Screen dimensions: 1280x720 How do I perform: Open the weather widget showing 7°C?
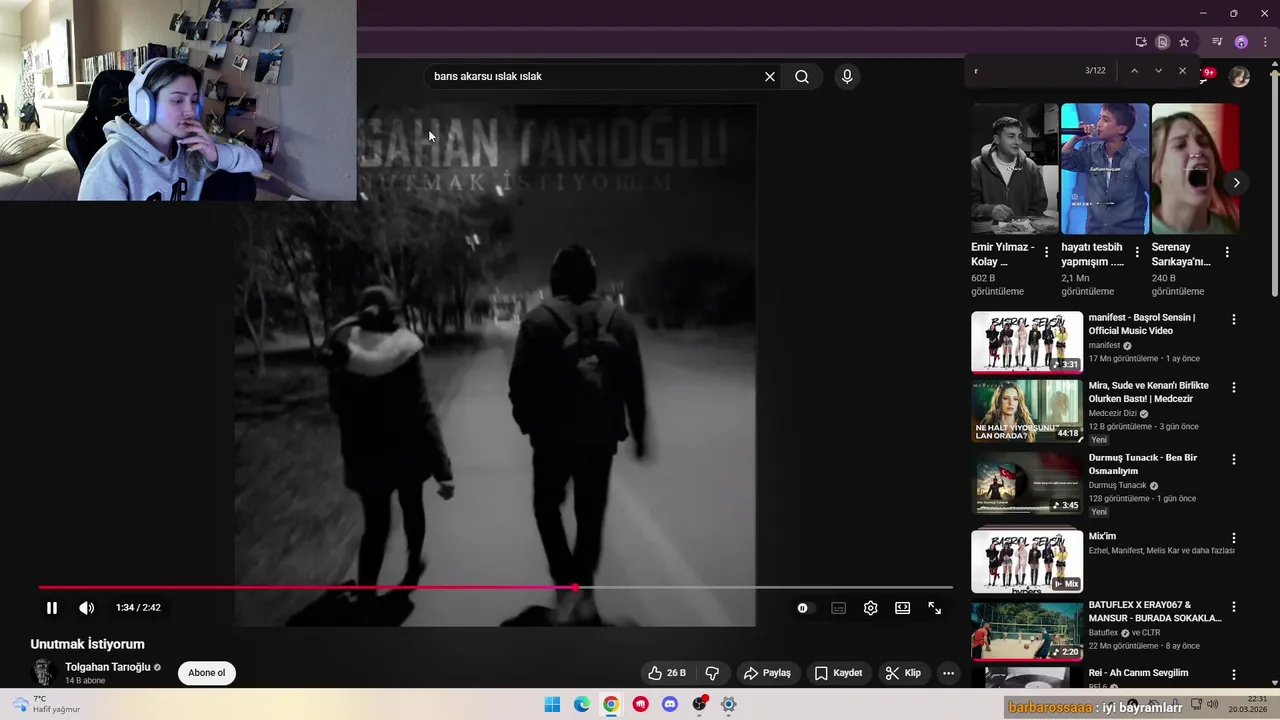click(x=47, y=704)
